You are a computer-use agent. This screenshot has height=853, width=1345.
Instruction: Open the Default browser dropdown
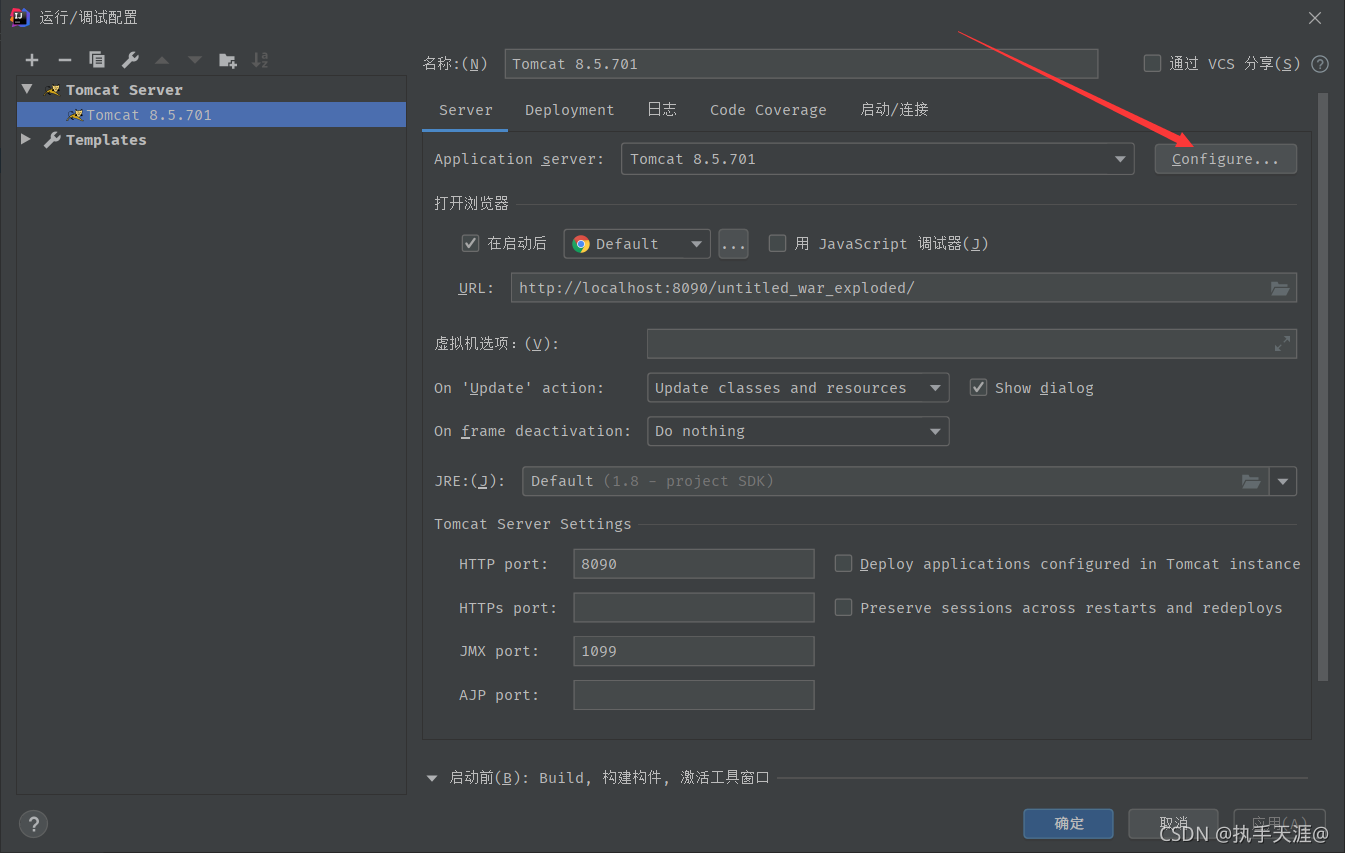point(637,244)
